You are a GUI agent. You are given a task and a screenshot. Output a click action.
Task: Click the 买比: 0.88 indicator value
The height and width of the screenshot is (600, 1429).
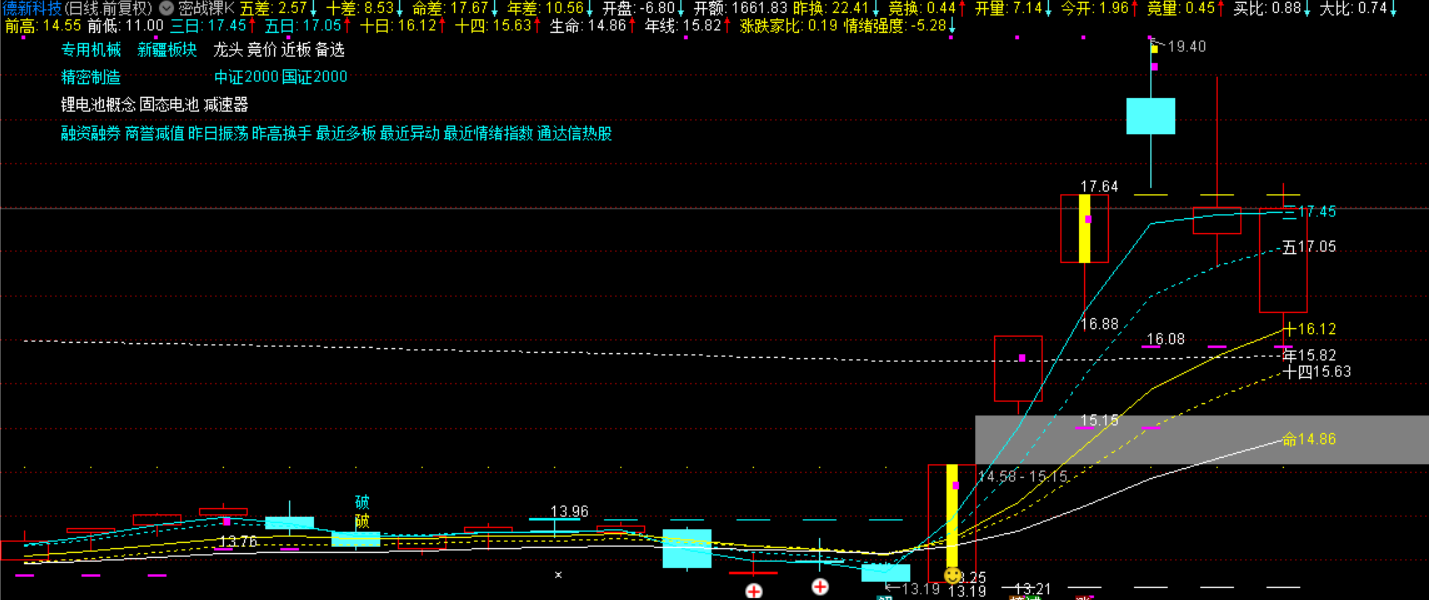pos(1267,8)
